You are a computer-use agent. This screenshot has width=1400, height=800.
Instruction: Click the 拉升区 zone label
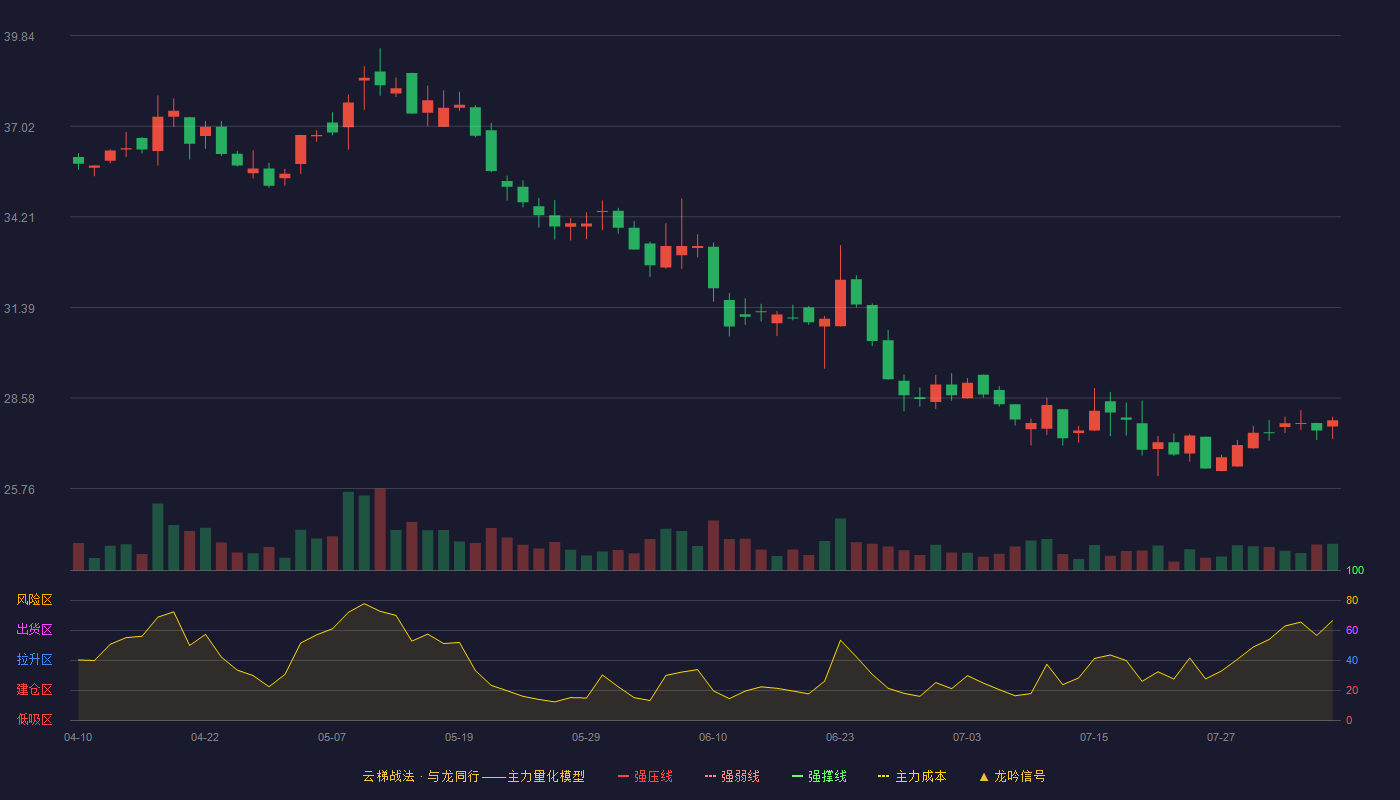point(34,660)
